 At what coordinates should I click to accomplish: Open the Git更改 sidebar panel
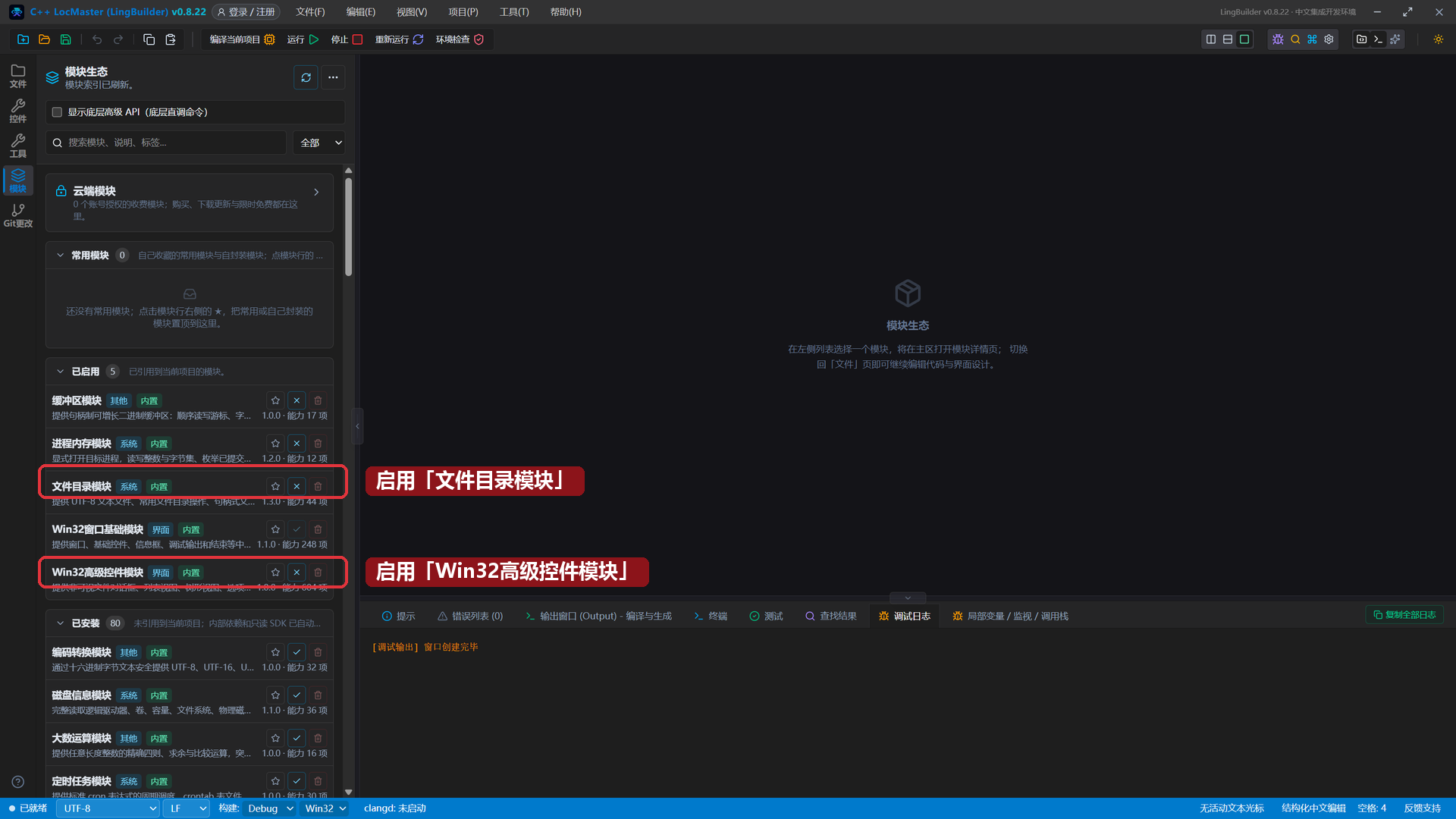[17, 215]
